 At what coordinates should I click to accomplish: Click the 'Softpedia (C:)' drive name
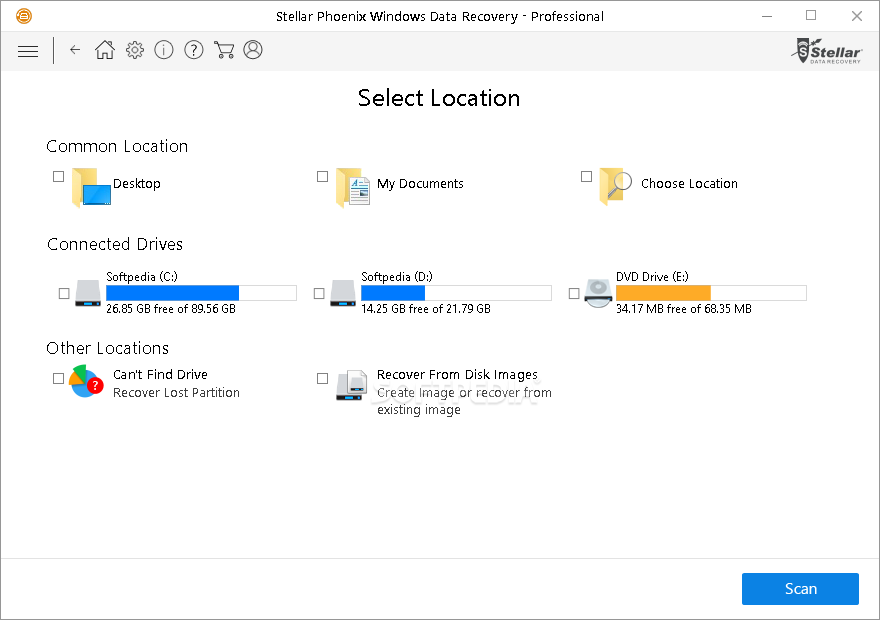[142, 277]
